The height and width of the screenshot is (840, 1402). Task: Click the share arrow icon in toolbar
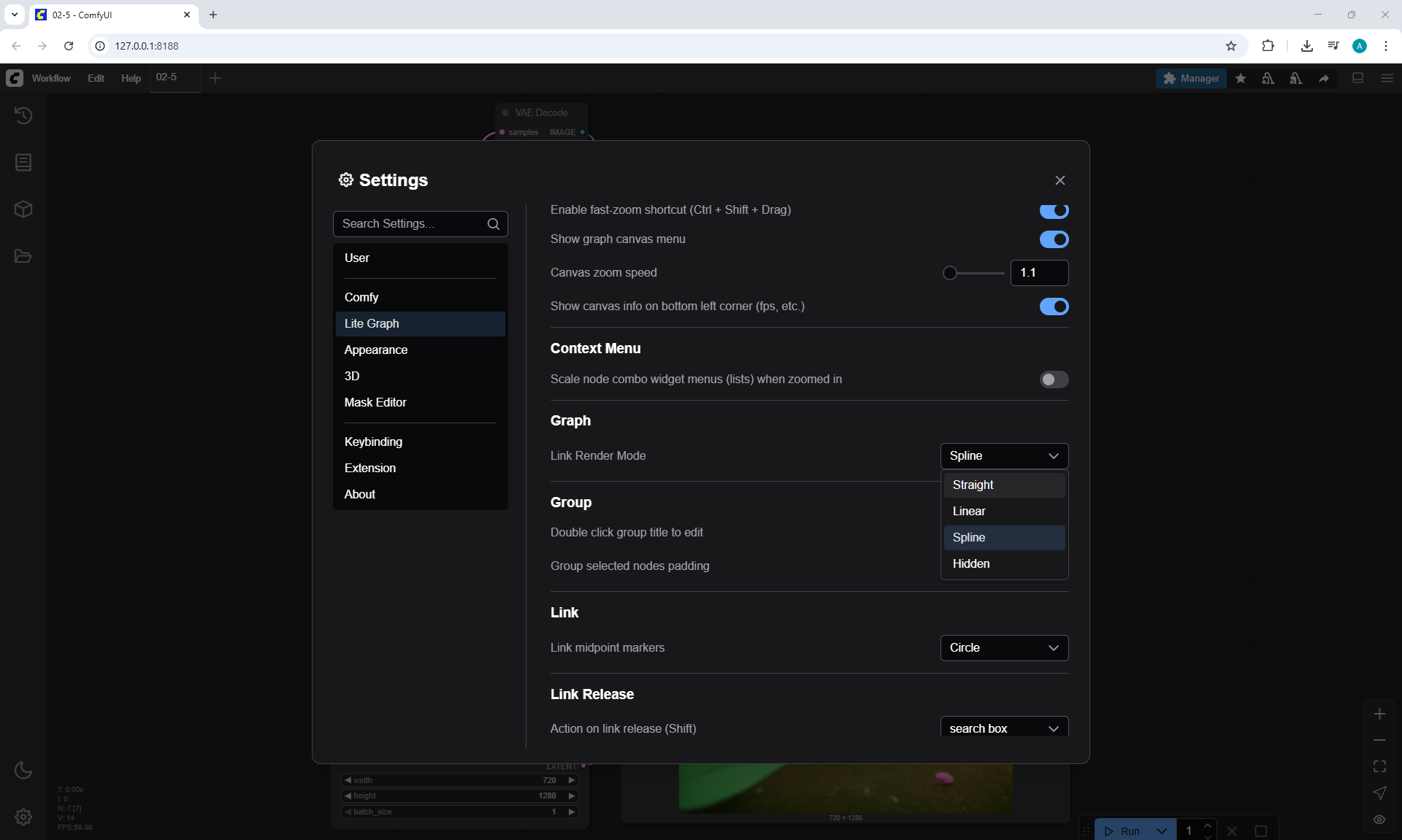pyautogui.click(x=1324, y=78)
